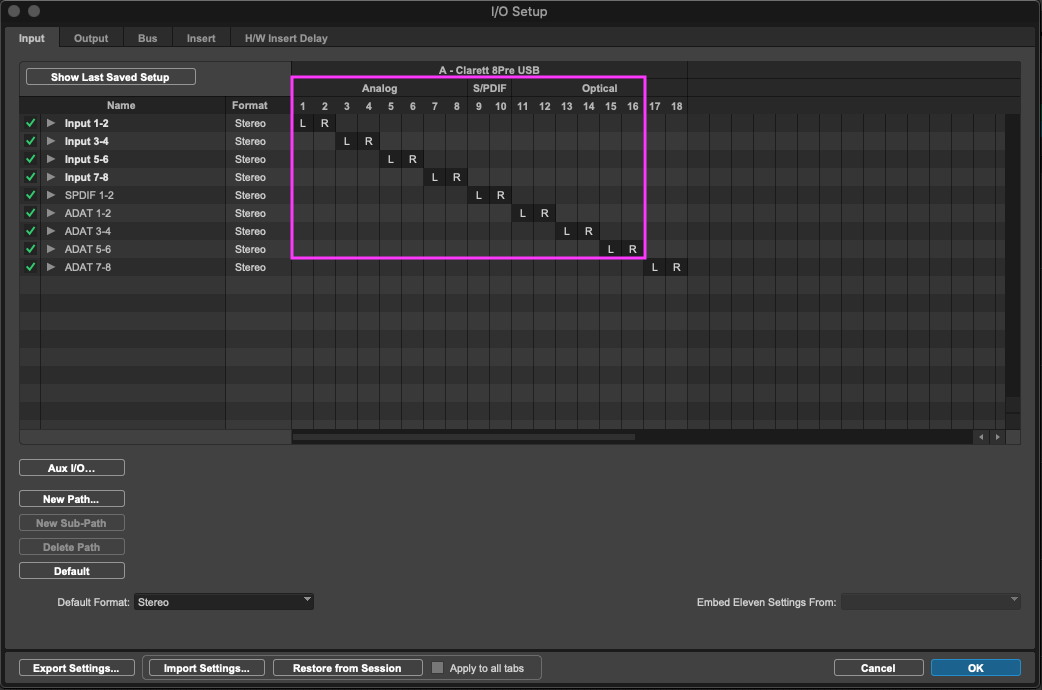The width and height of the screenshot is (1042, 690).
Task: Toggle the active checkmark for SPDIF 1-2
Action: pyautogui.click(x=30, y=195)
